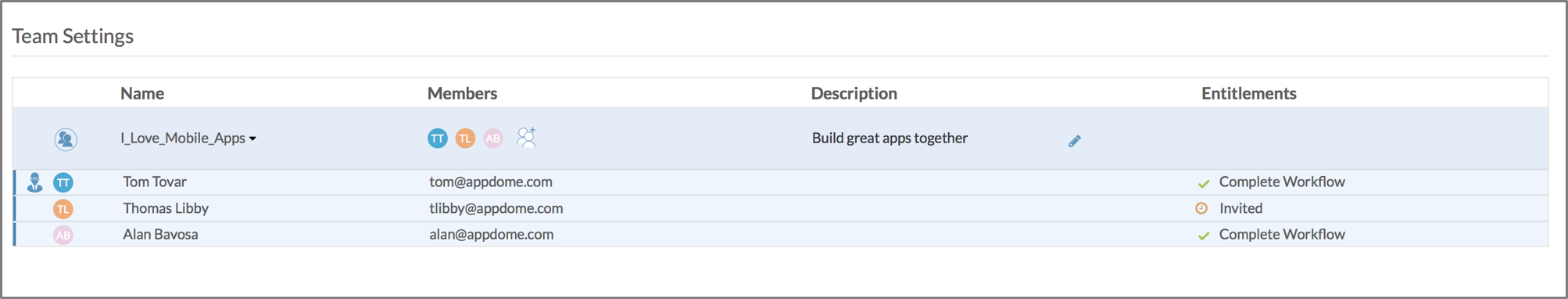Click the TT avatar in Tom Tovar's row
Screen dimensions: 1568x299
point(63,183)
